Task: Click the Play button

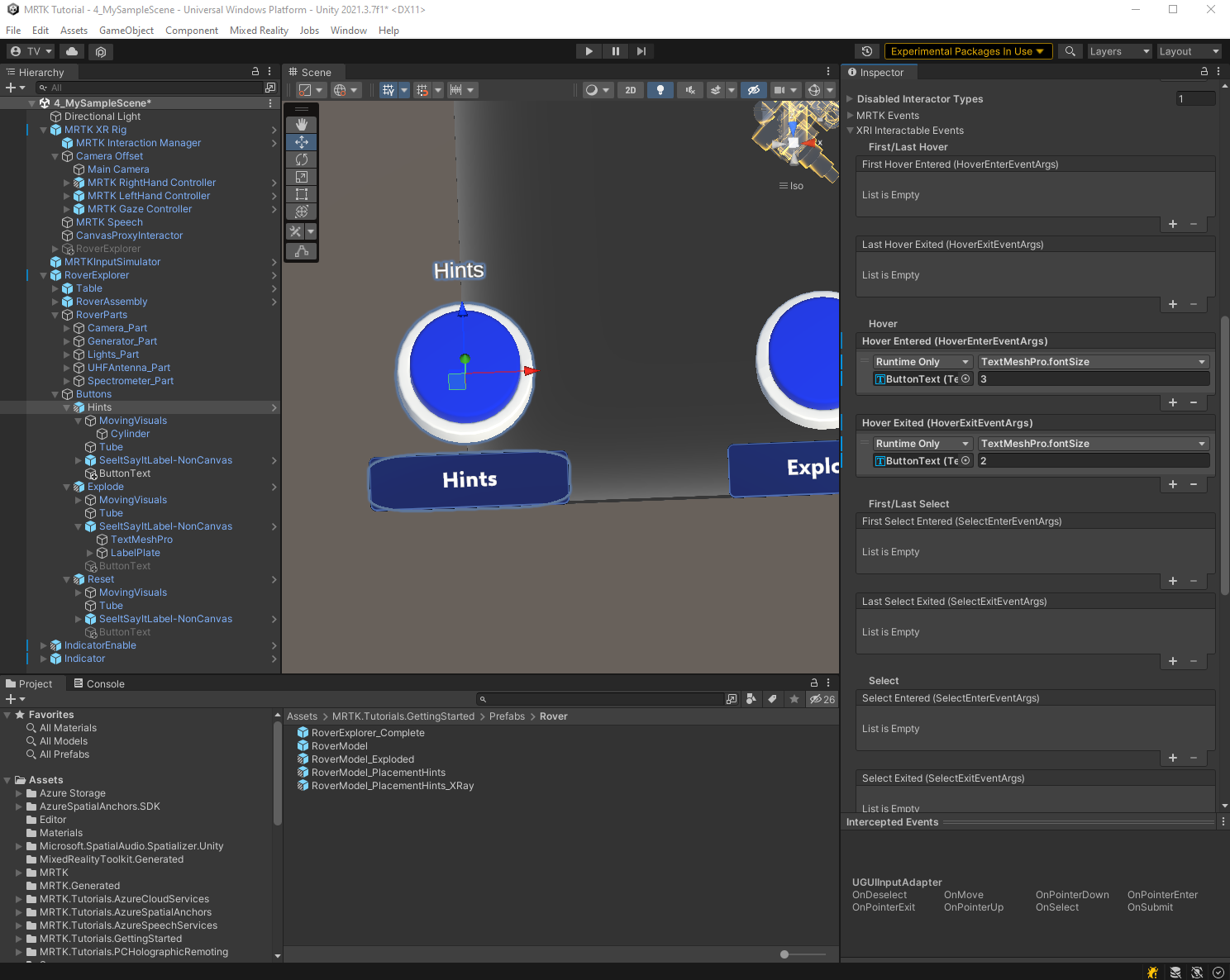Action: pyautogui.click(x=589, y=51)
